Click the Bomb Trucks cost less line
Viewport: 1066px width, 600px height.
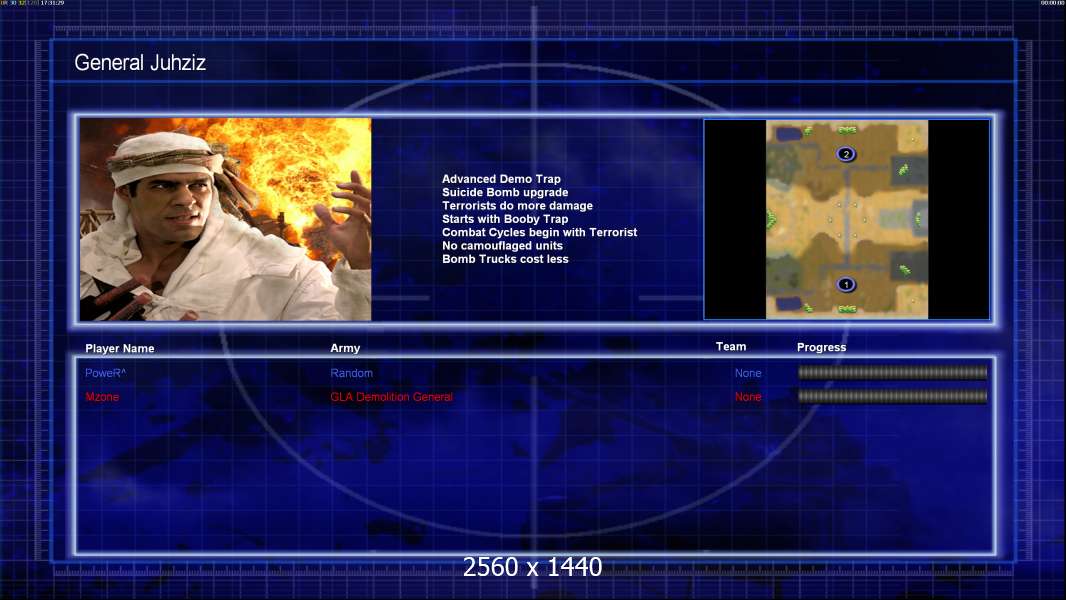pyautogui.click(x=505, y=259)
